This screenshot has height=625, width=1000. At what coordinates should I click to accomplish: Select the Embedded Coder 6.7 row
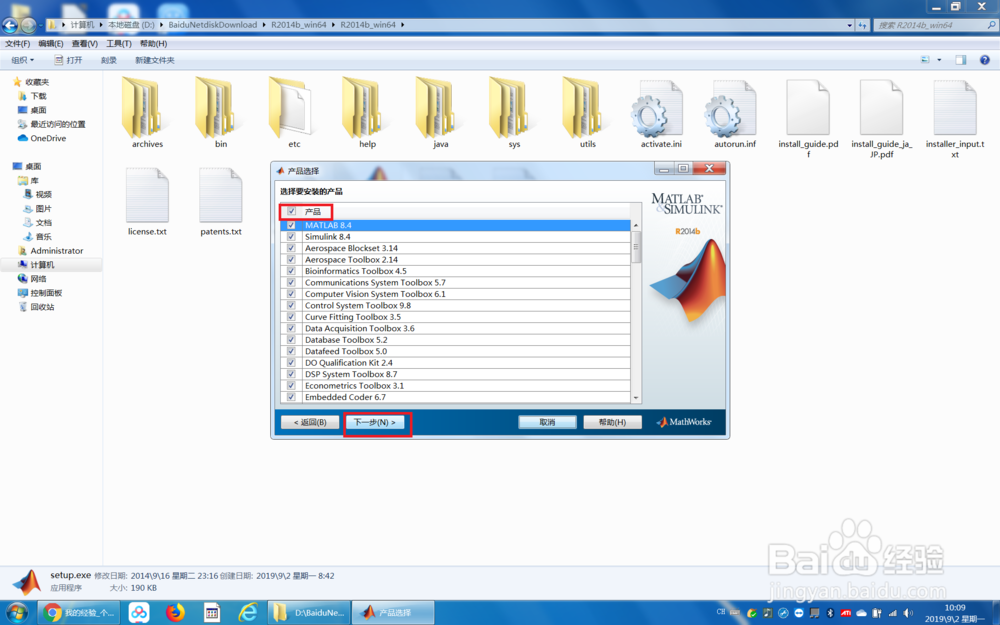455,397
